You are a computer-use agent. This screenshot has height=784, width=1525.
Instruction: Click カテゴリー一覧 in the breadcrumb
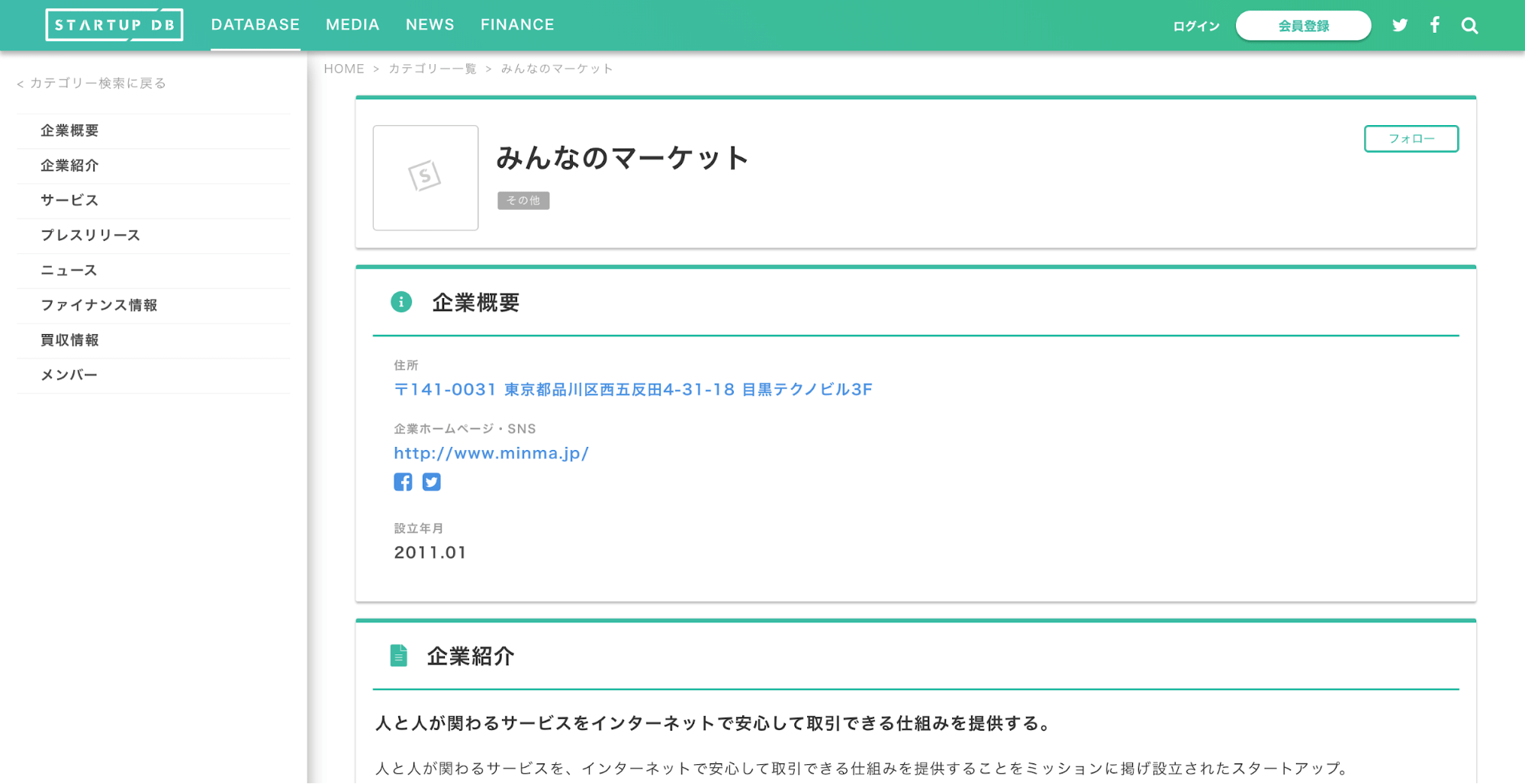tap(433, 69)
